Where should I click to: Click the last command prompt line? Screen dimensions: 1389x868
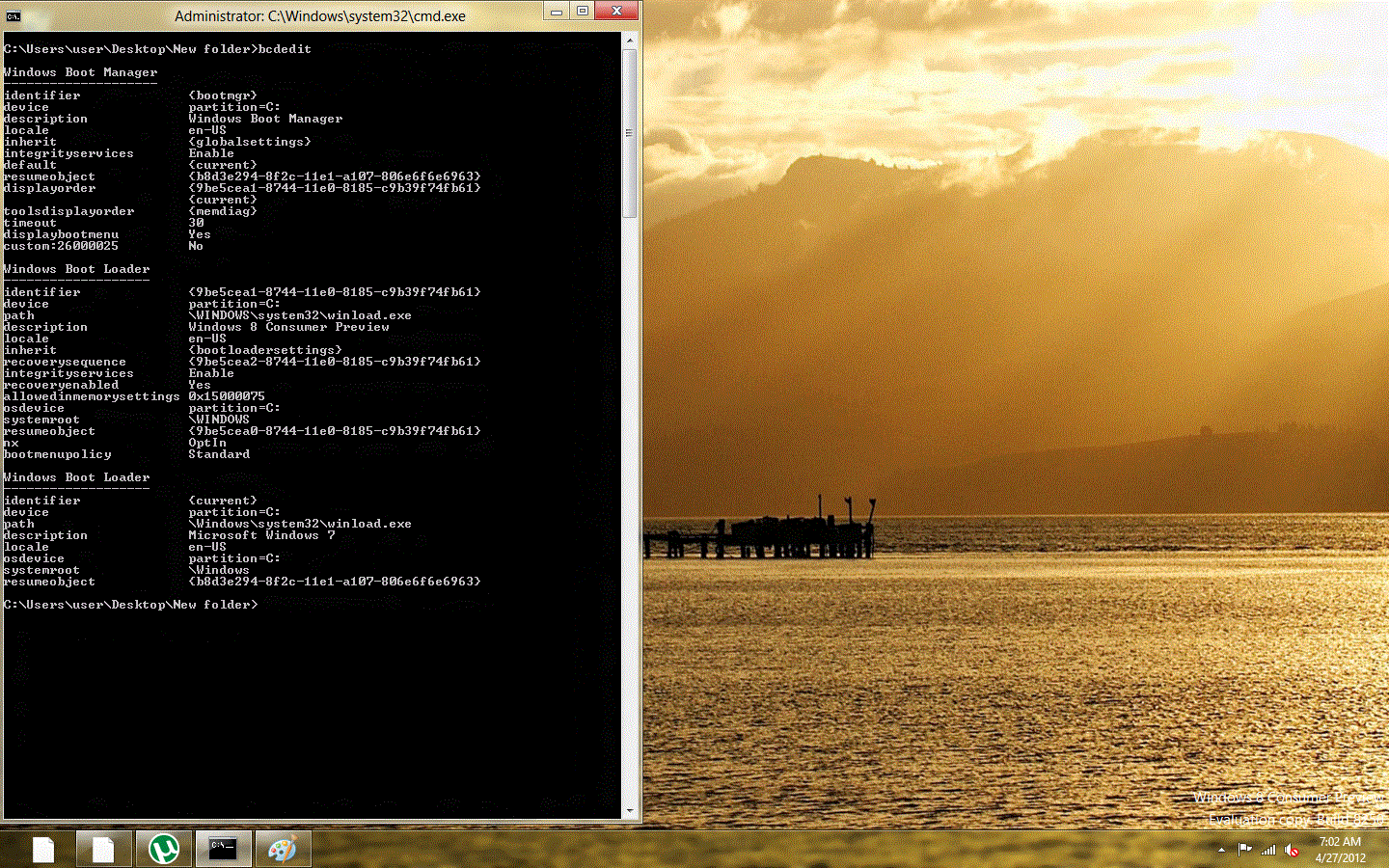pos(131,605)
